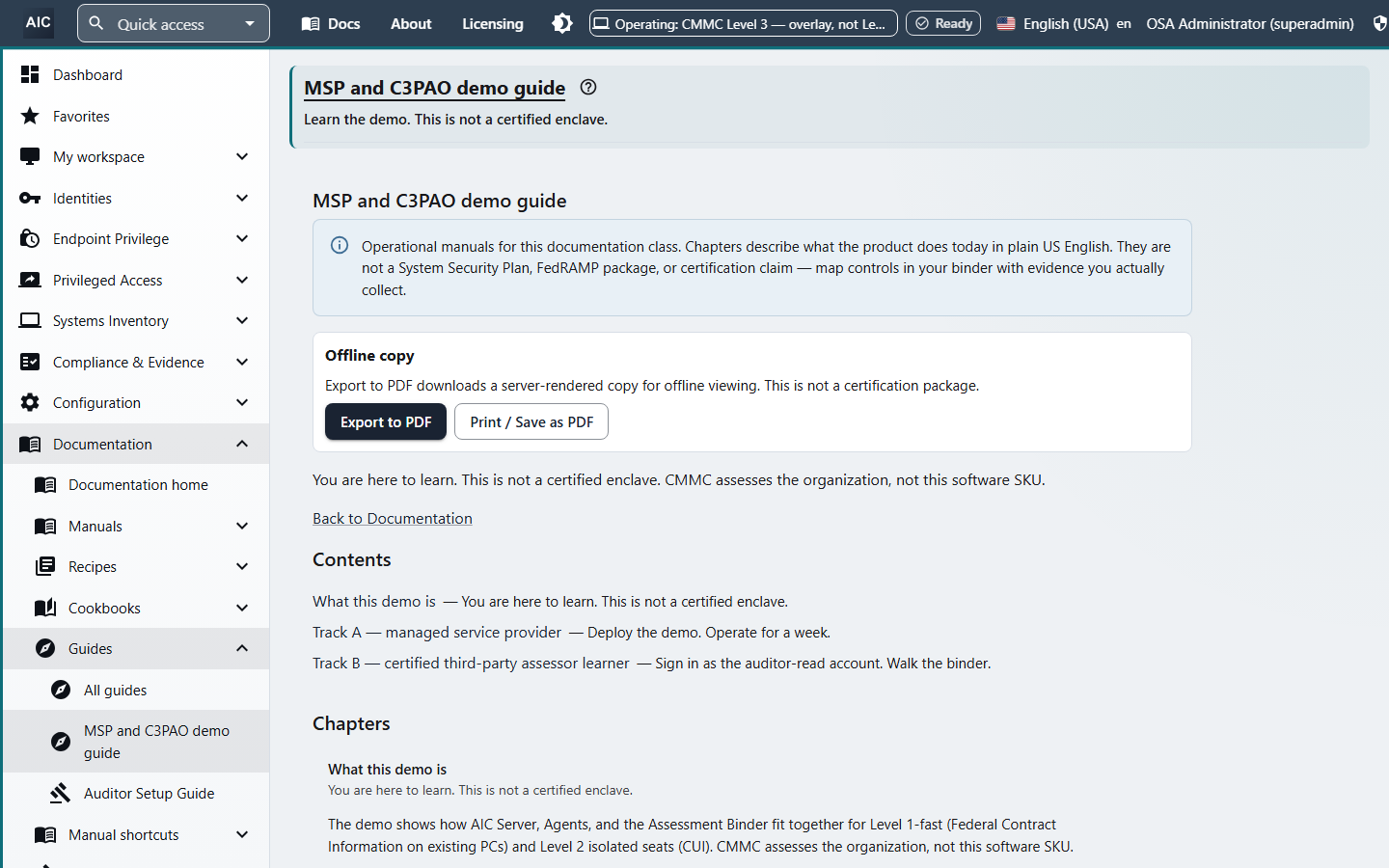The image size is (1389, 868).
Task: Expand the Endpoint Privilege chevron
Action: coord(242,238)
